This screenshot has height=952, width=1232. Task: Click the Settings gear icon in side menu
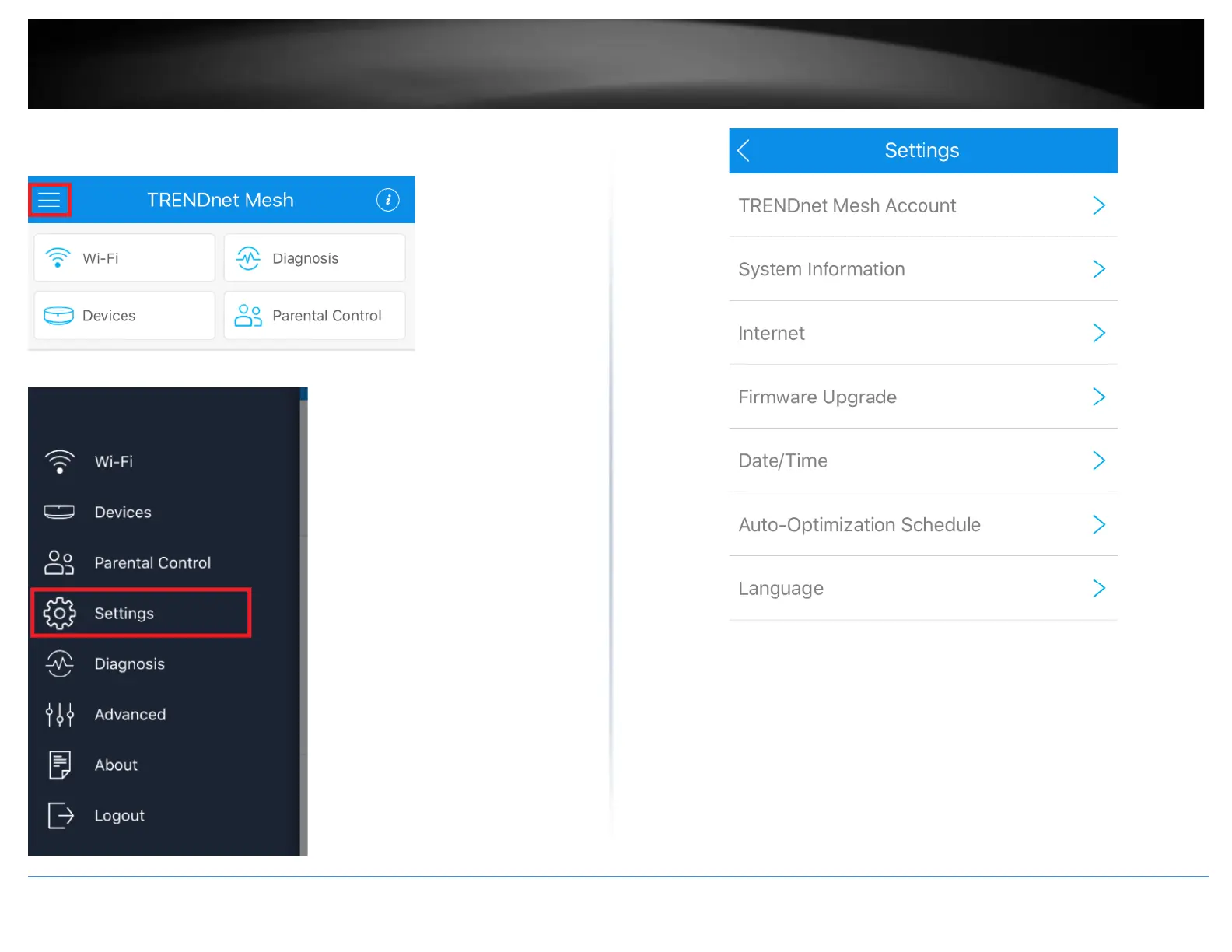tap(60, 613)
